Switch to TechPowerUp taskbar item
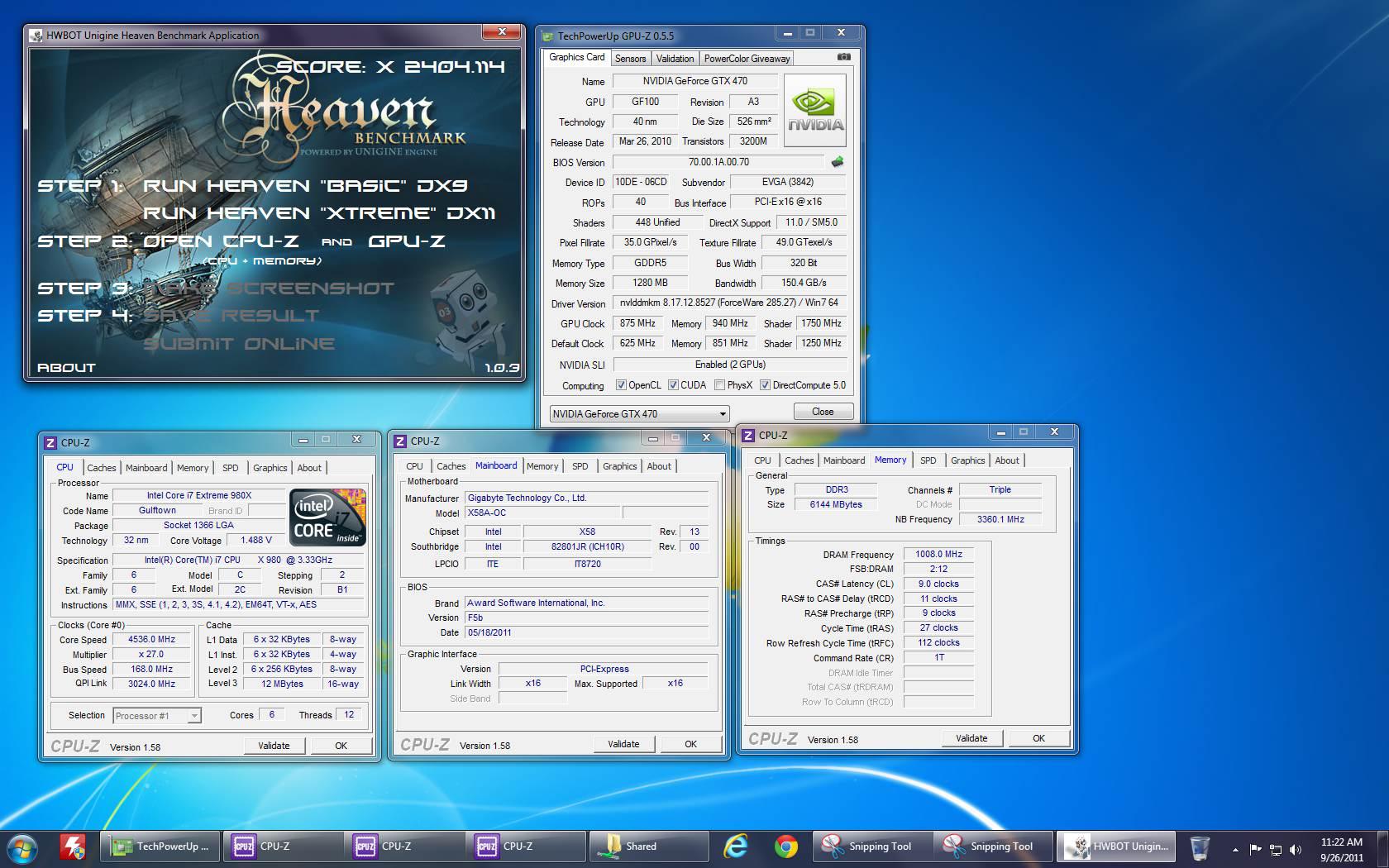The image size is (1389, 868). click(x=160, y=847)
